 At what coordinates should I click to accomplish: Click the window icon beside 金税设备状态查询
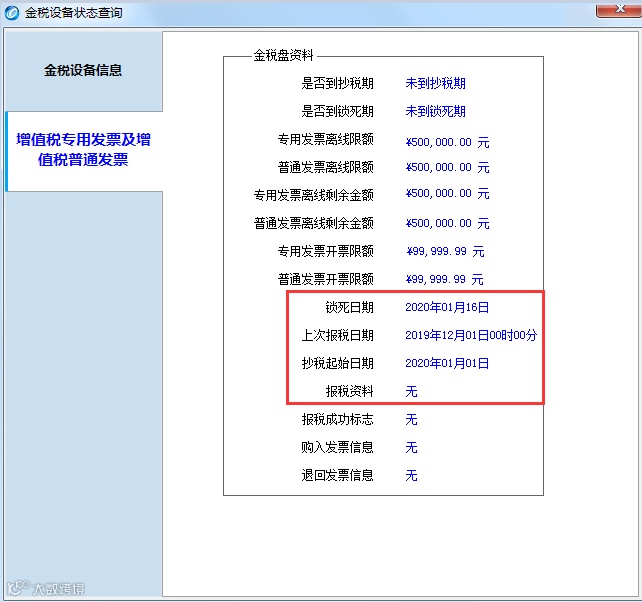[x=11, y=13]
